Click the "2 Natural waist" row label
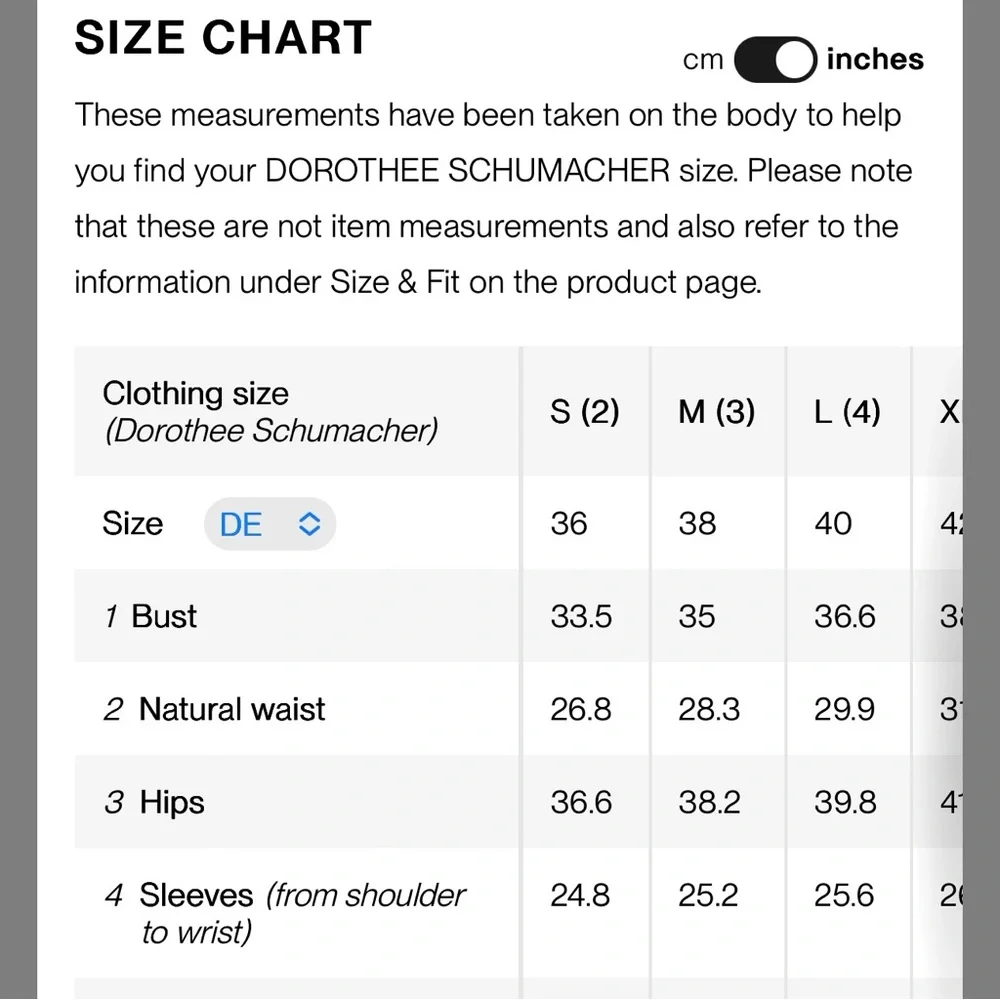Image resolution: width=1000 pixels, height=1000 pixels. (215, 709)
